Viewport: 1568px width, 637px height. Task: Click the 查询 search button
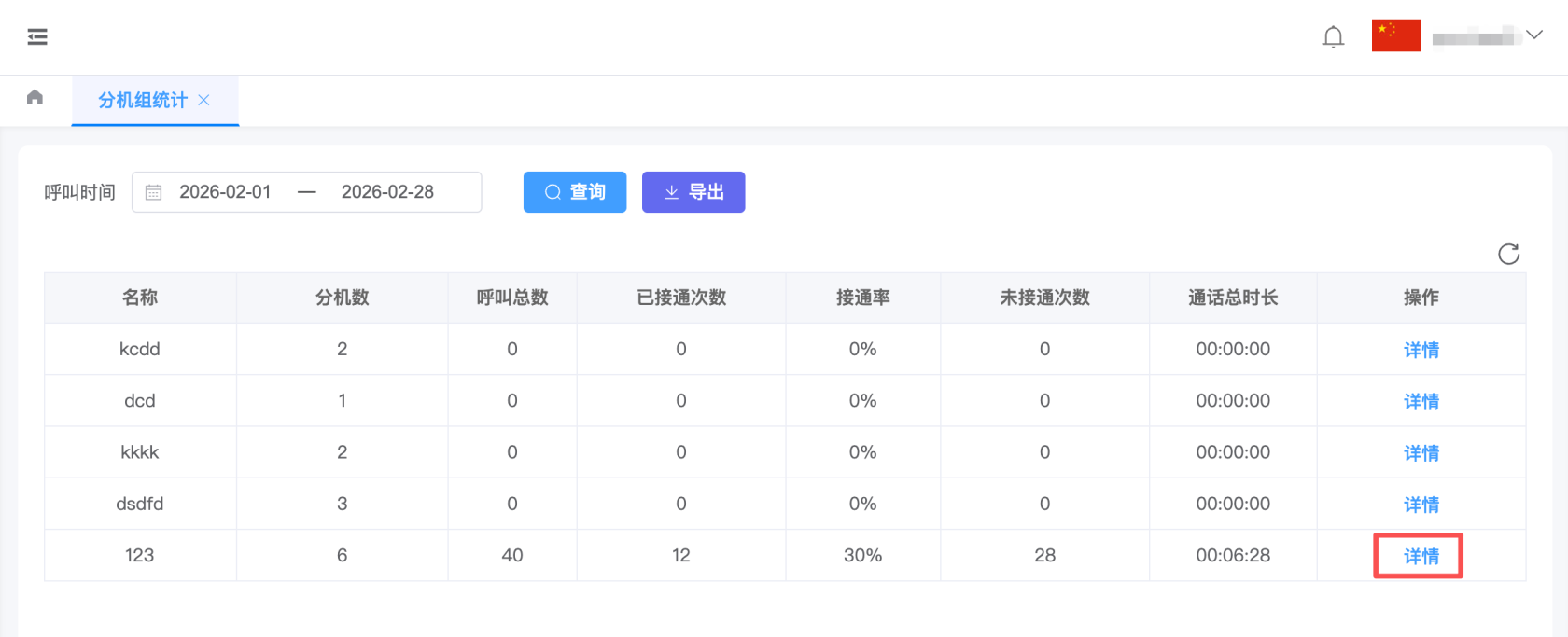(574, 192)
